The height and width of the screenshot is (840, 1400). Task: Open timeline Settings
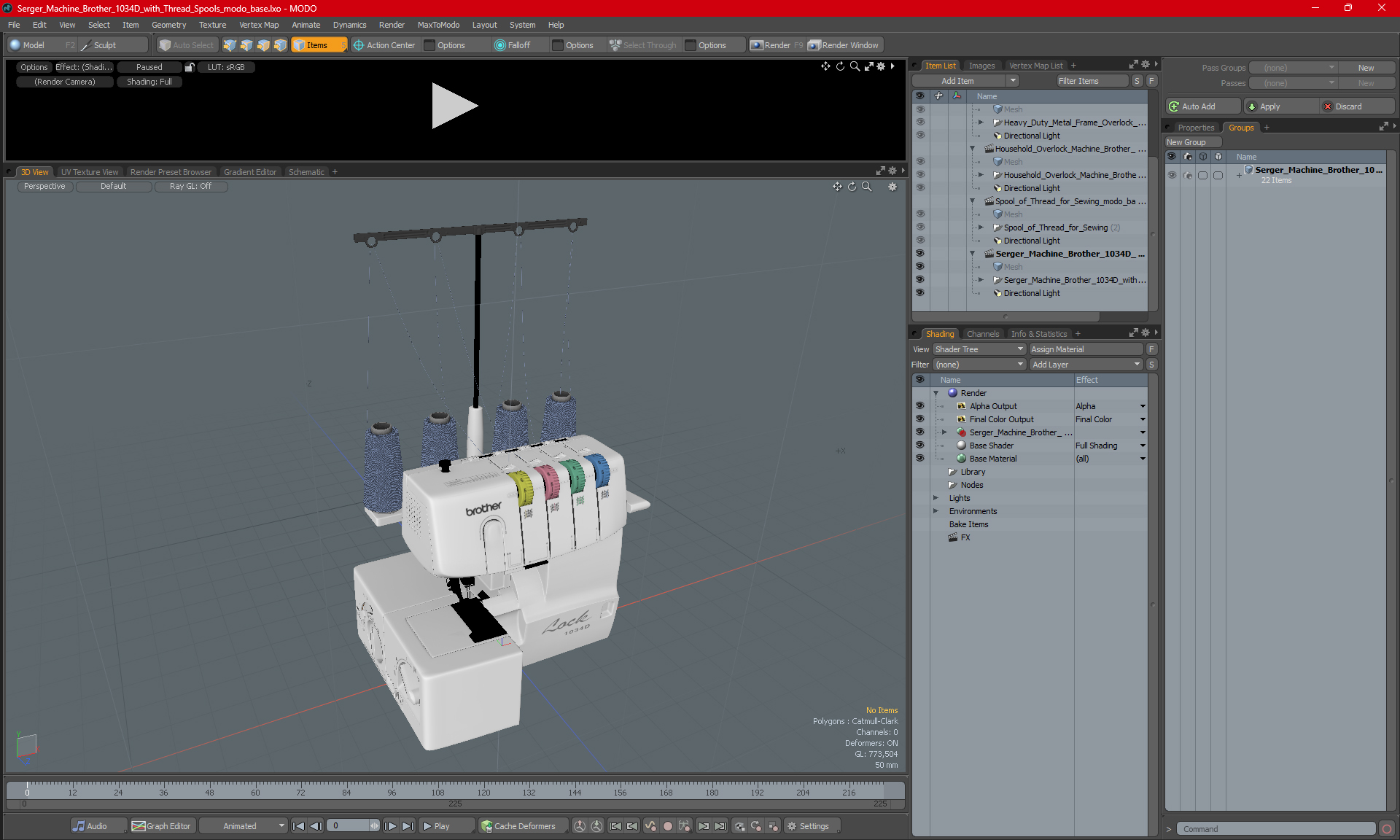pos(812,826)
